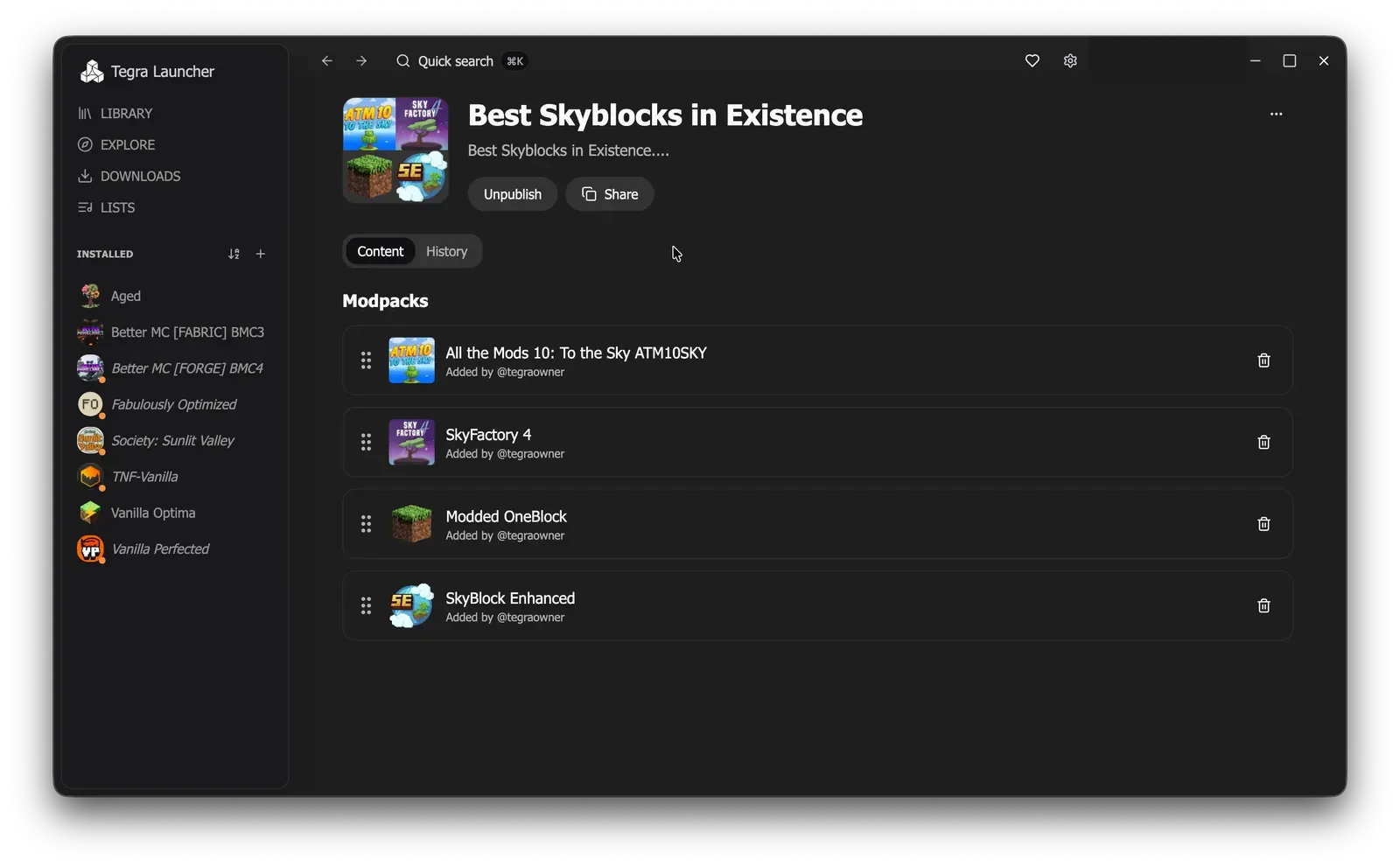This screenshot has width=1400, height=867.
Task: Click the list cover collage image
Action: (x=395, y=150)
